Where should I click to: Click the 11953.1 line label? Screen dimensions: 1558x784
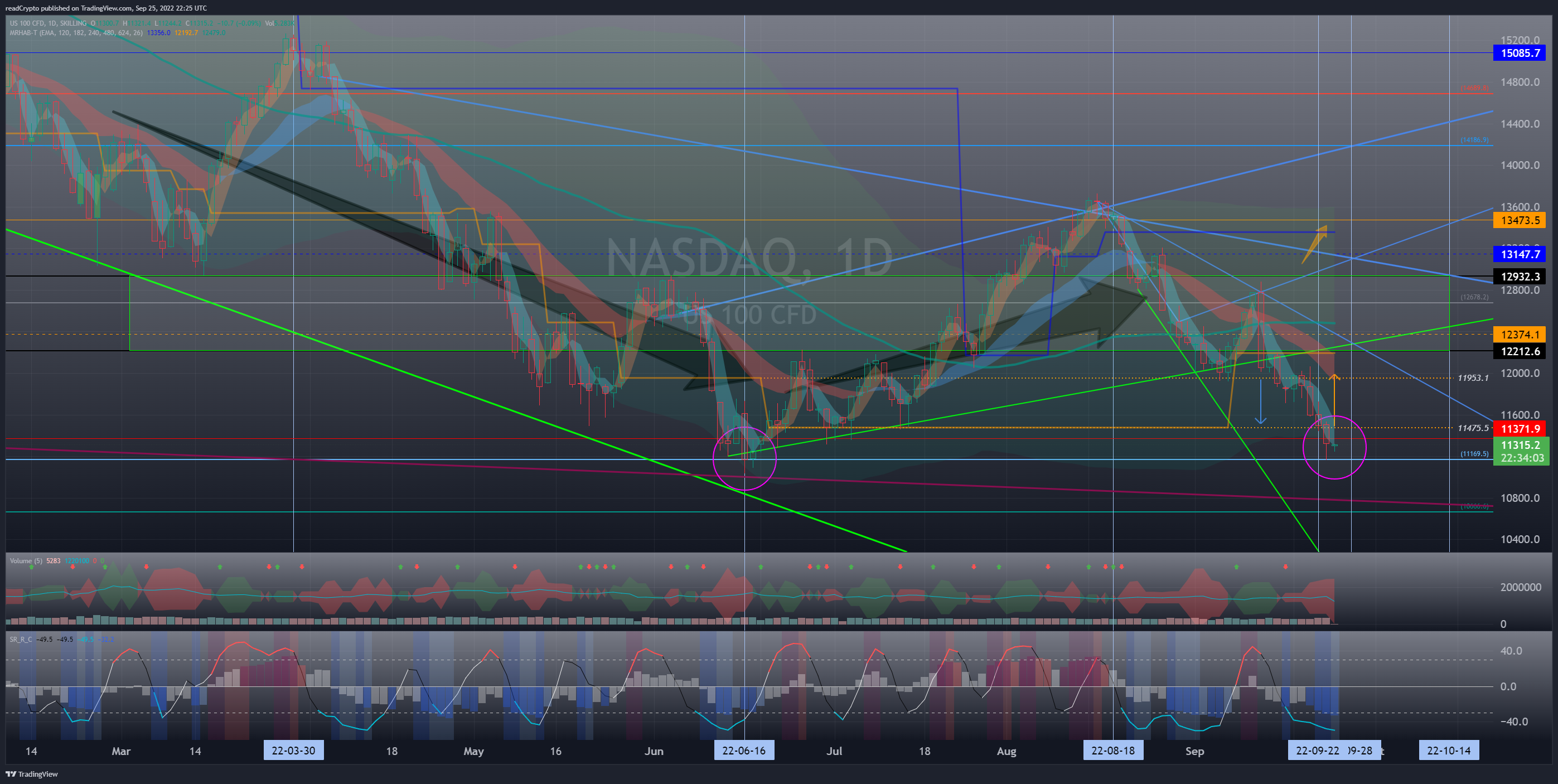(1473, 378)
